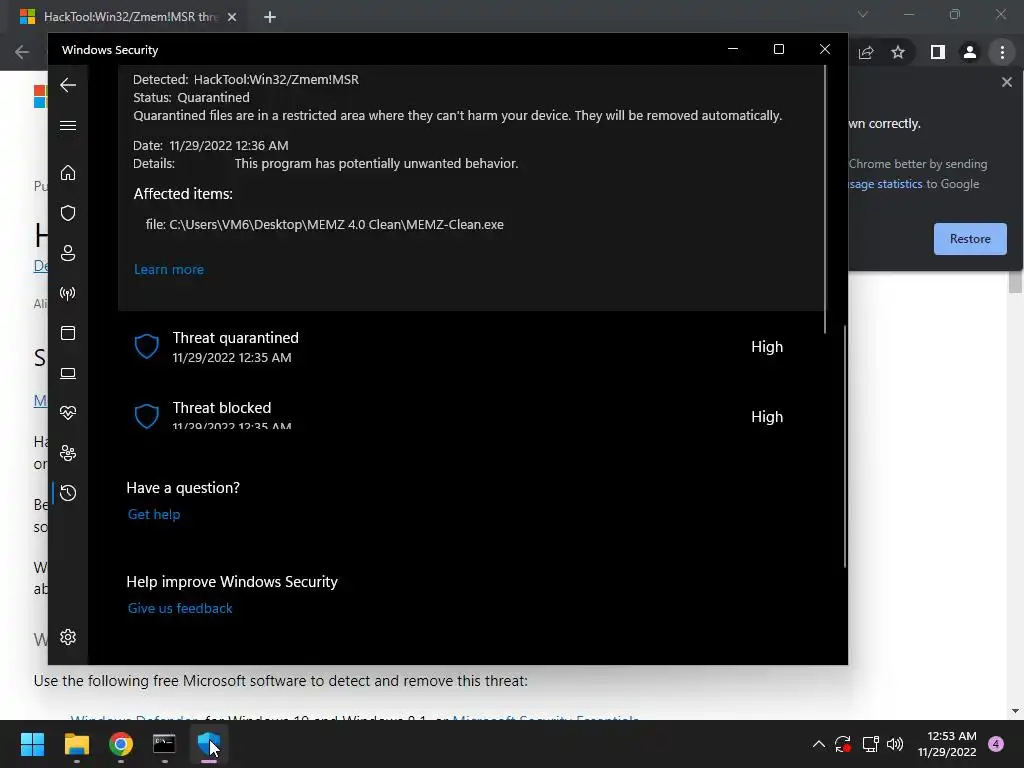Click Windows Security taskbar icon
1024x768 pixels.
[209, 744]
